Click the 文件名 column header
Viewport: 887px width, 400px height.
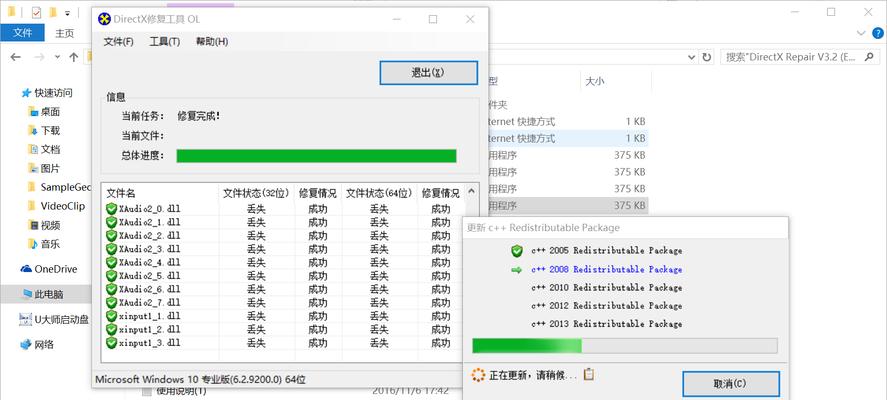[160, 193]
